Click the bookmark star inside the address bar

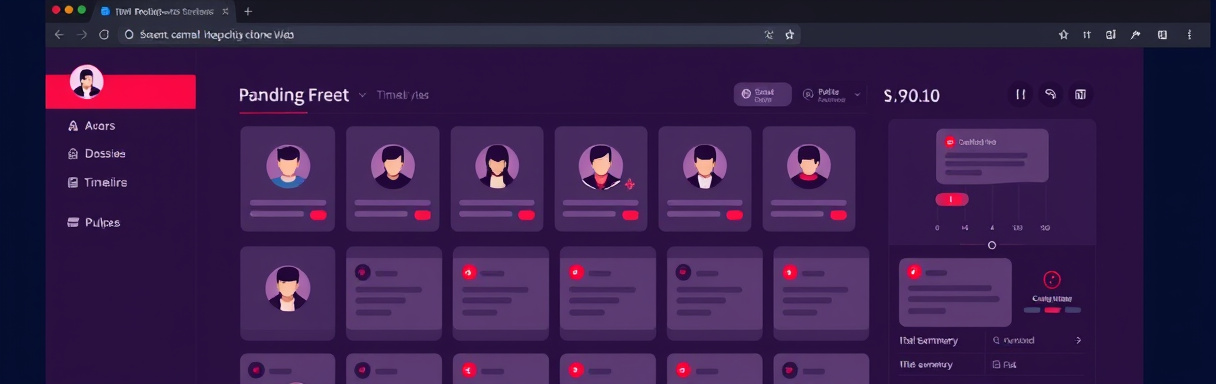click(x=789, y=34)
